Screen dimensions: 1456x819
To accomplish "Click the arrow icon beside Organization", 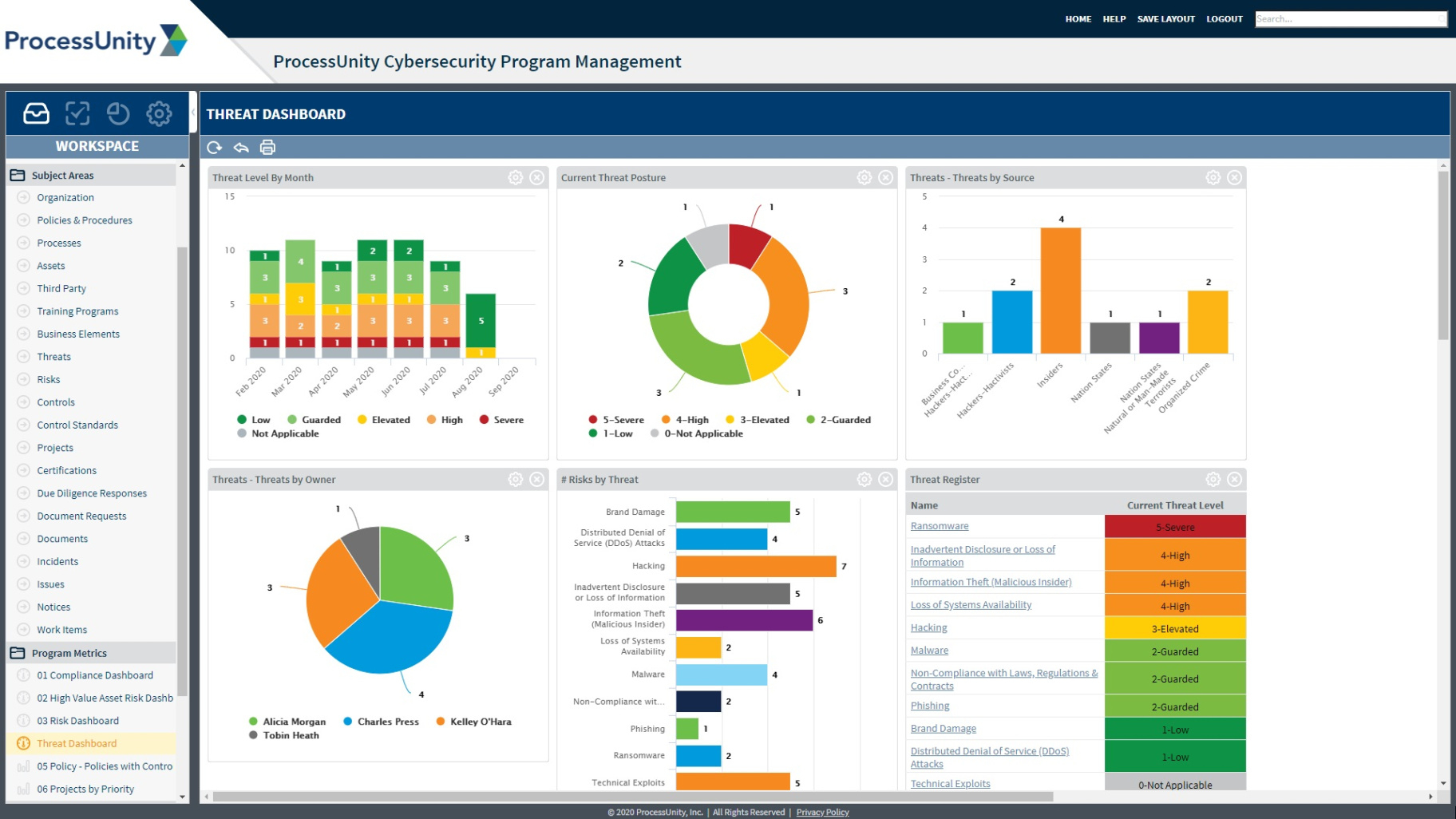I will pos(23,197).
